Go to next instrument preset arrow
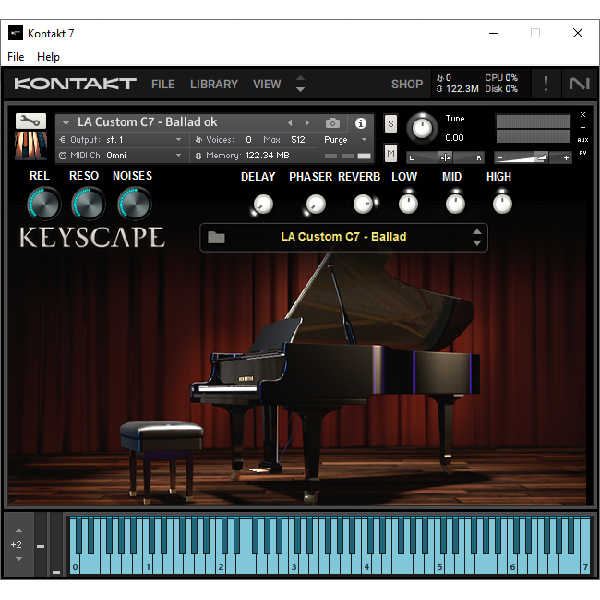This screenshot has width=600, height=600. pyautogui.click(x=307, y=123)
